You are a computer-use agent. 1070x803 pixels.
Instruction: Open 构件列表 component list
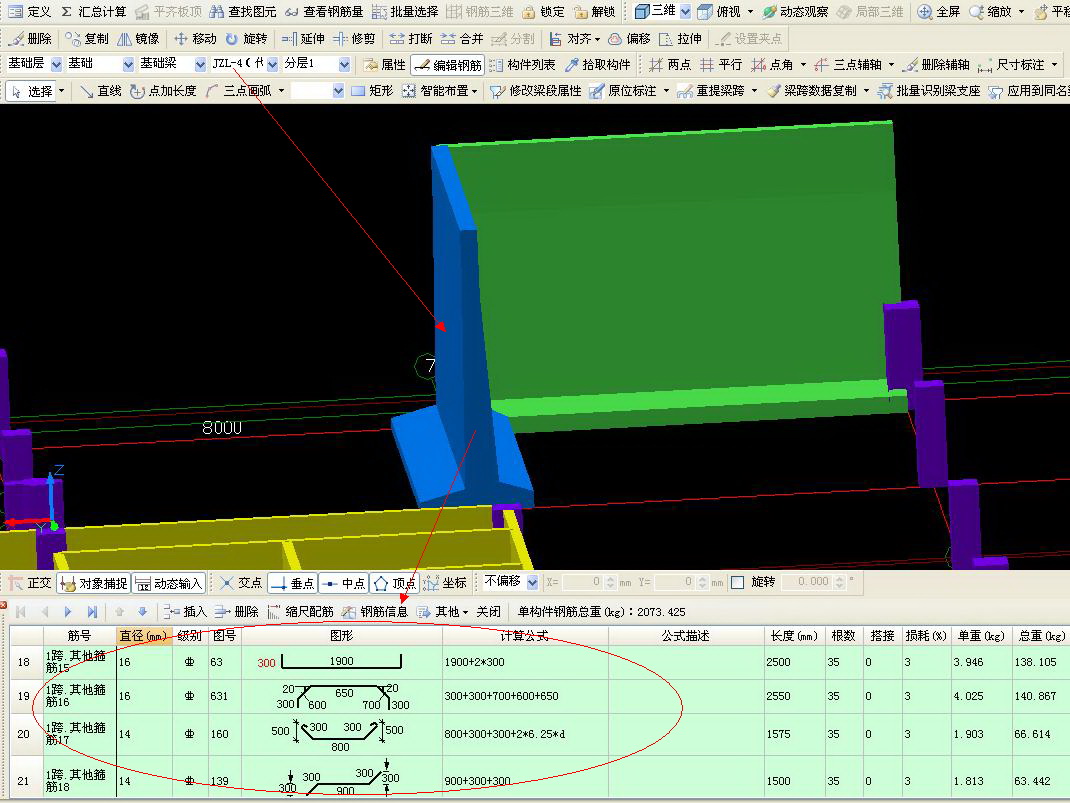523,65
